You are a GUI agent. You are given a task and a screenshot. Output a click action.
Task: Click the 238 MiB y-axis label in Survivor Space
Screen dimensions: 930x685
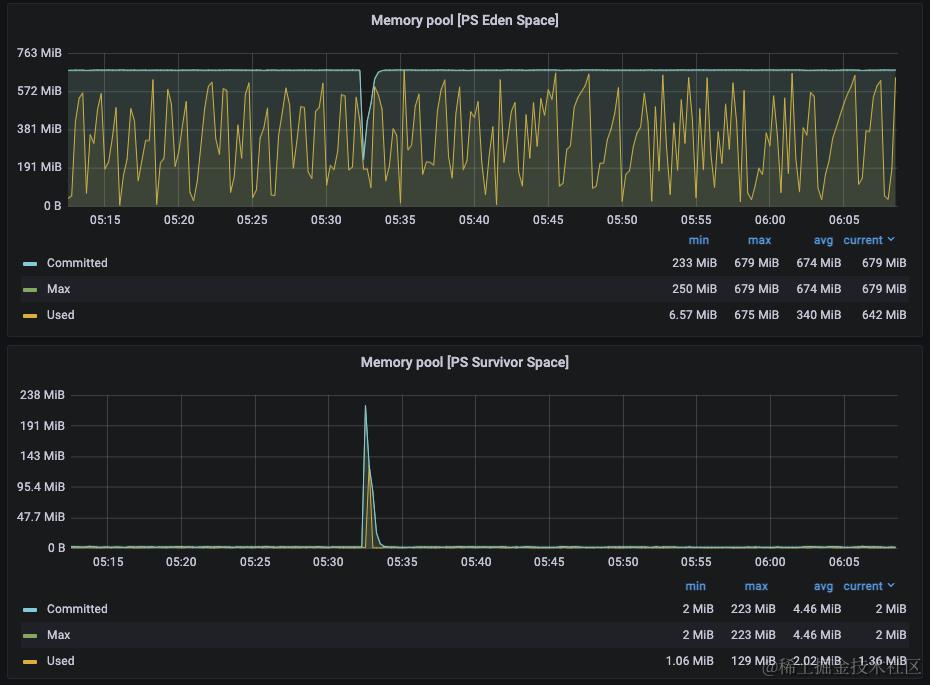coord(42,395)
